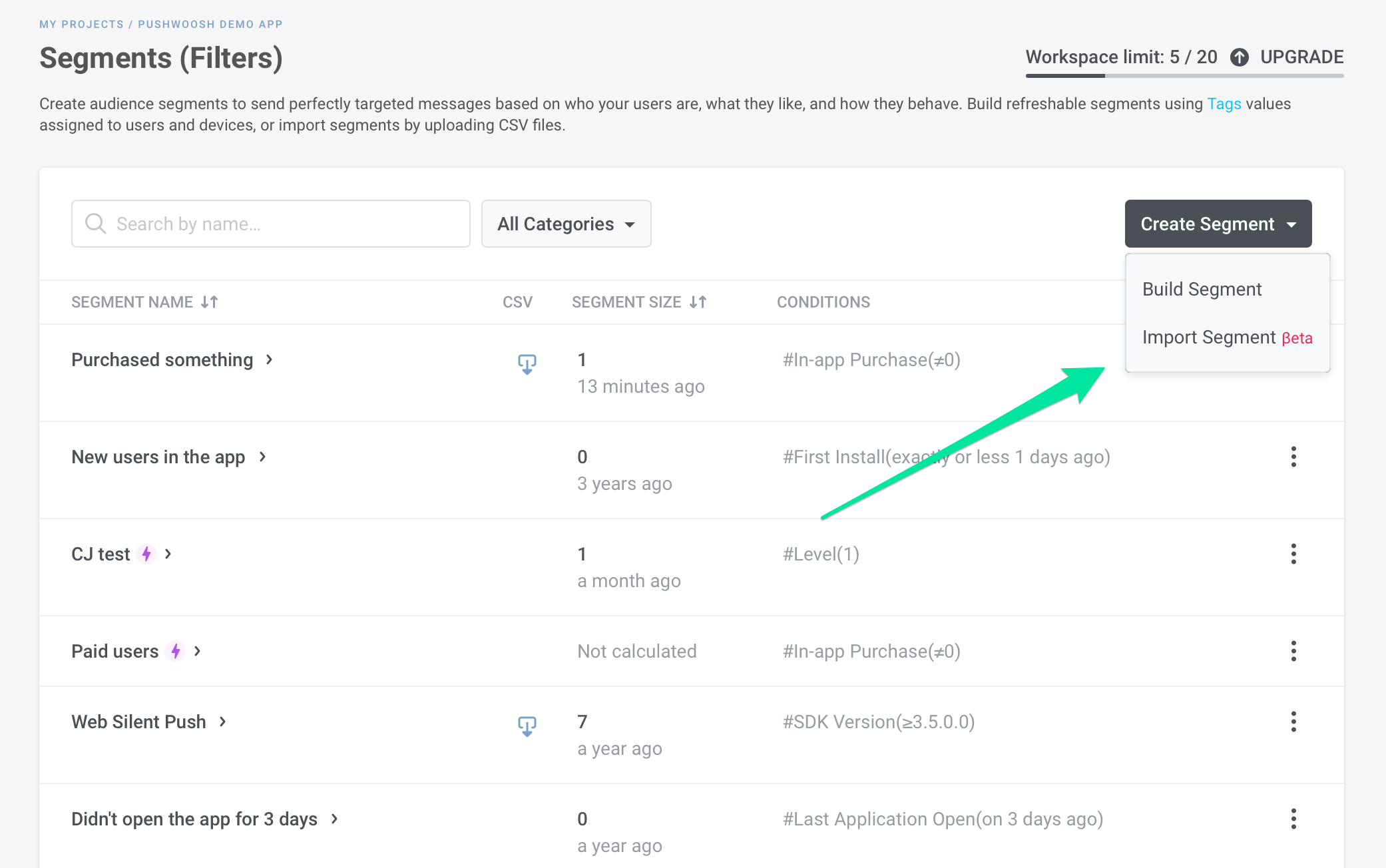Click the upgrade arrow circle icon
This screenshot has height=868, width=1386.
[1239, 57]
